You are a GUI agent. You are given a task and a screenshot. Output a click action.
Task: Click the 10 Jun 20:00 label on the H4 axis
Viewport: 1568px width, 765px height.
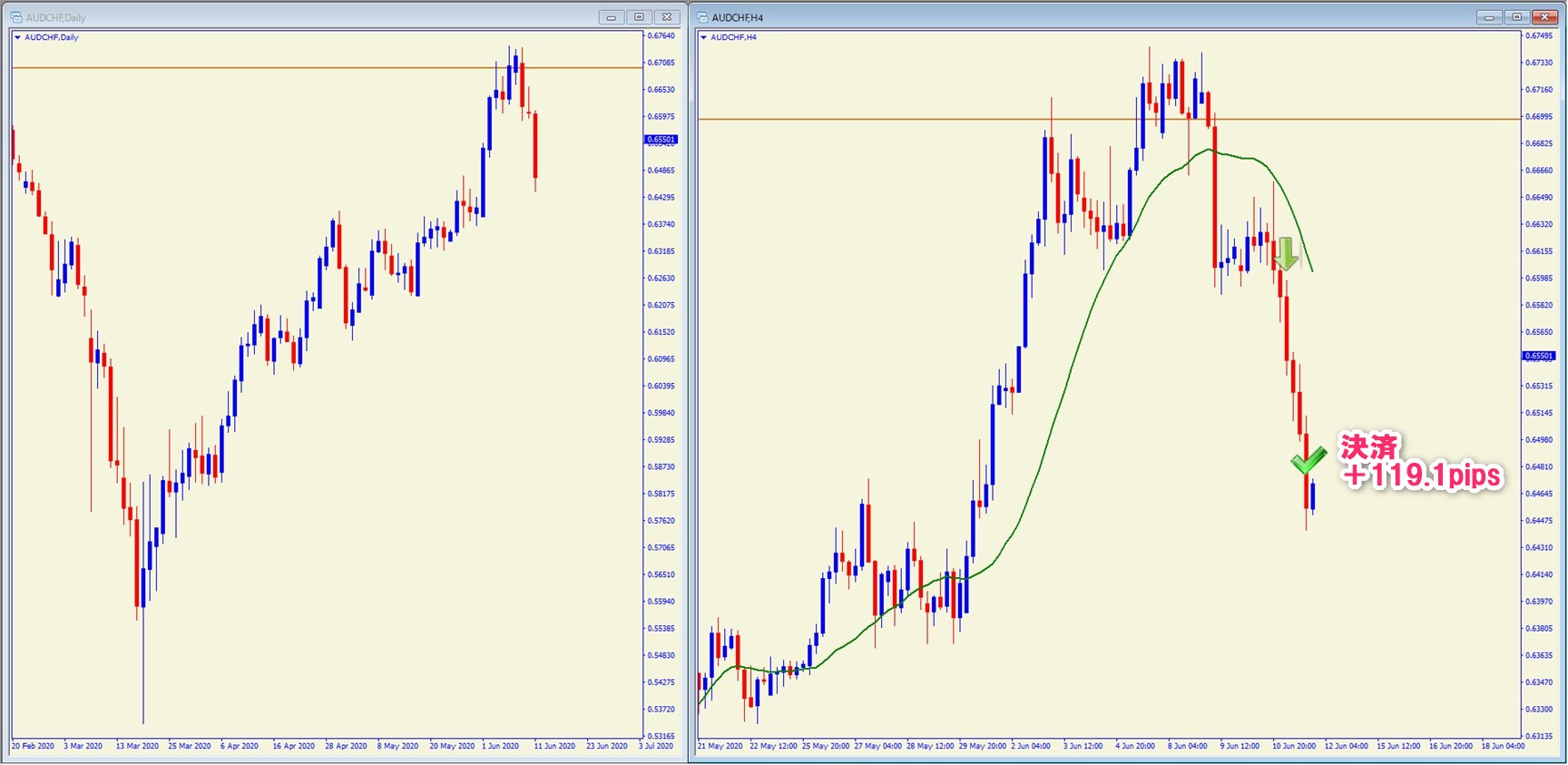pyautogui.click(x=1294, y=746)
